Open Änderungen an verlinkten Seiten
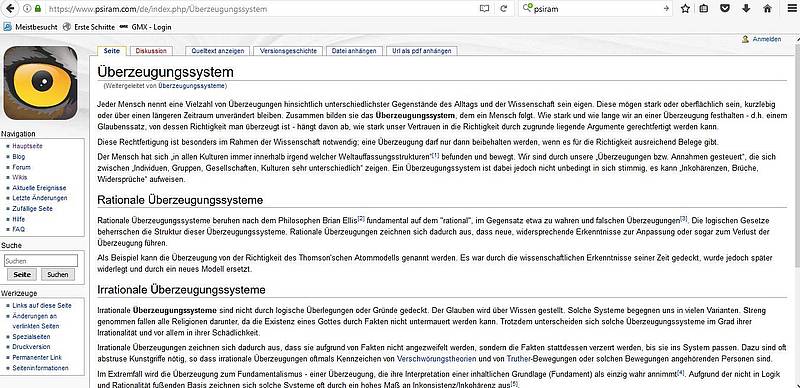The image size is (800, 388). point(36,321)
